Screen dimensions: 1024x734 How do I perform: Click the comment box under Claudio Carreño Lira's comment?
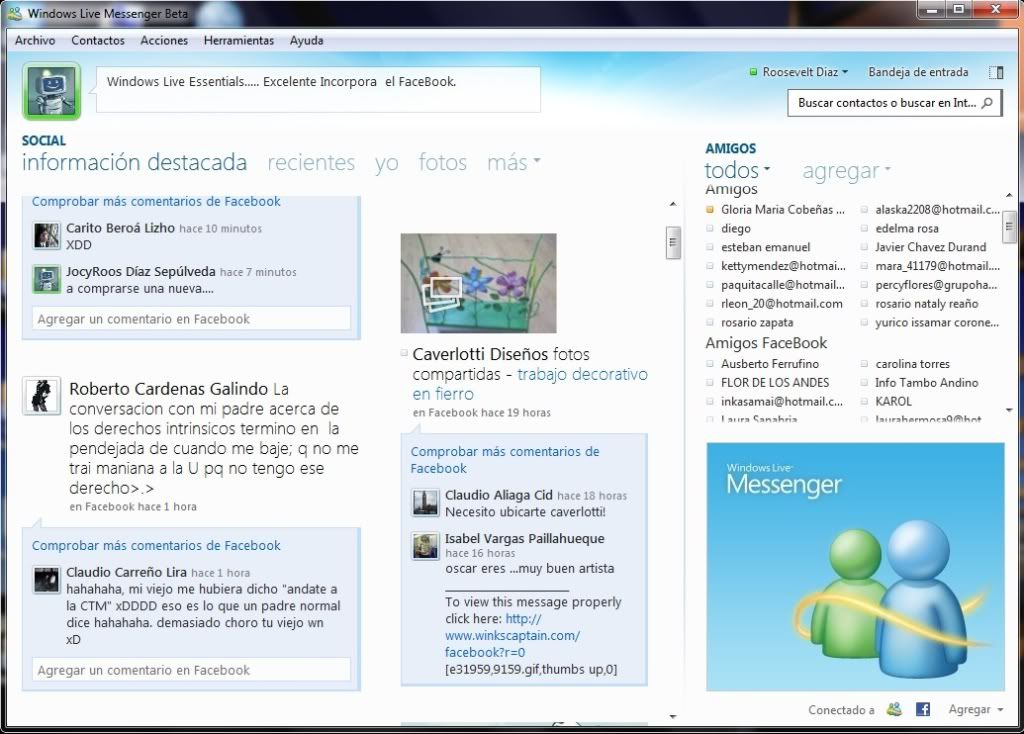(x=191, y=669)
